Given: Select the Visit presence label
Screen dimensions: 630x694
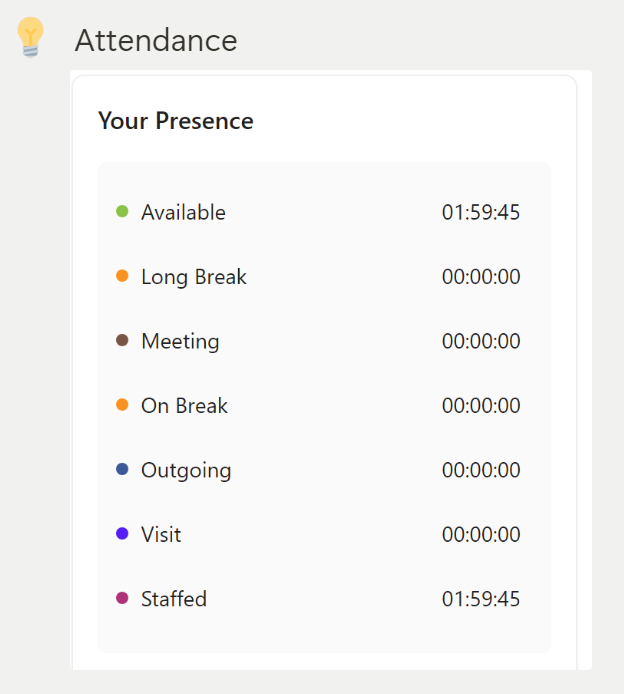Looking at the screenshot, I should (x=162, y=535).
